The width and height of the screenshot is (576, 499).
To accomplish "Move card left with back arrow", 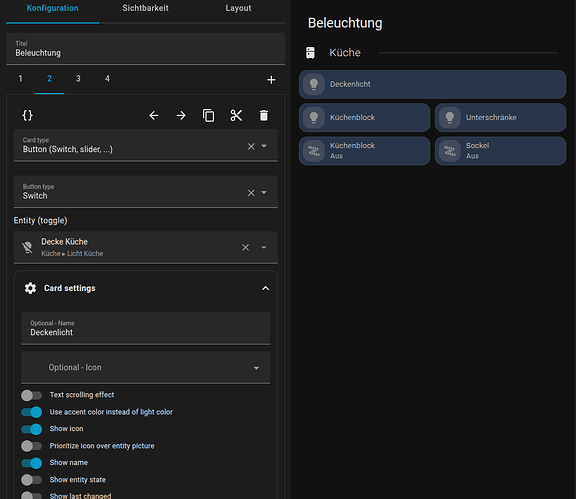I will (x=154, y=116).
